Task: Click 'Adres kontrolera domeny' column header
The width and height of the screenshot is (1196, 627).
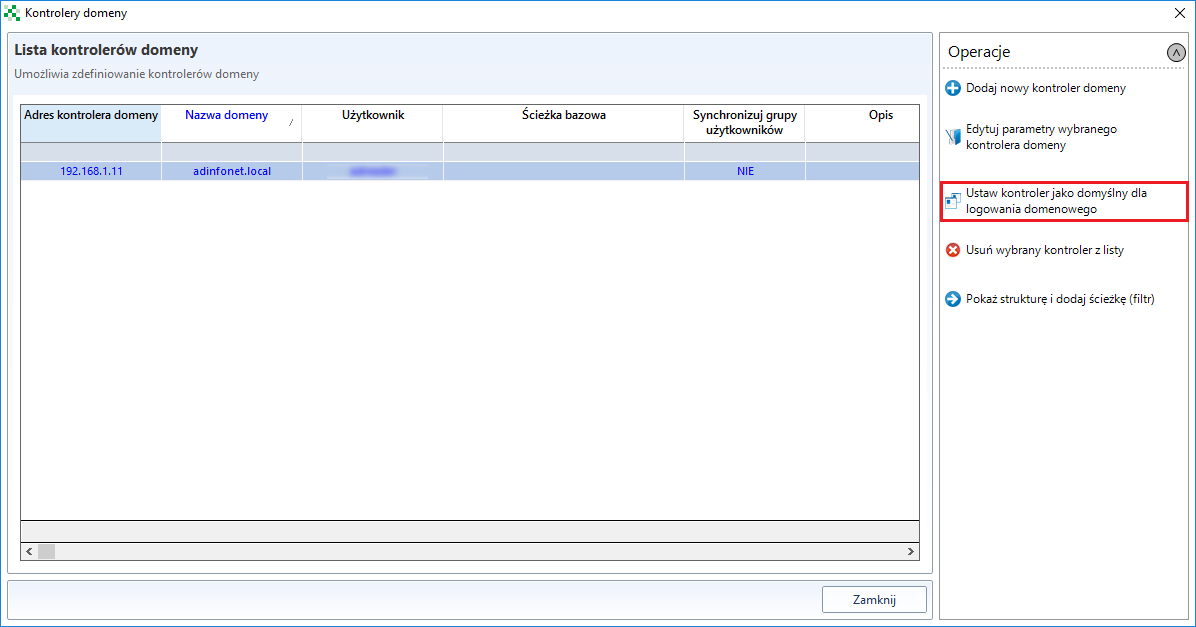Action: pyautogui.click(x=91, y=115)
